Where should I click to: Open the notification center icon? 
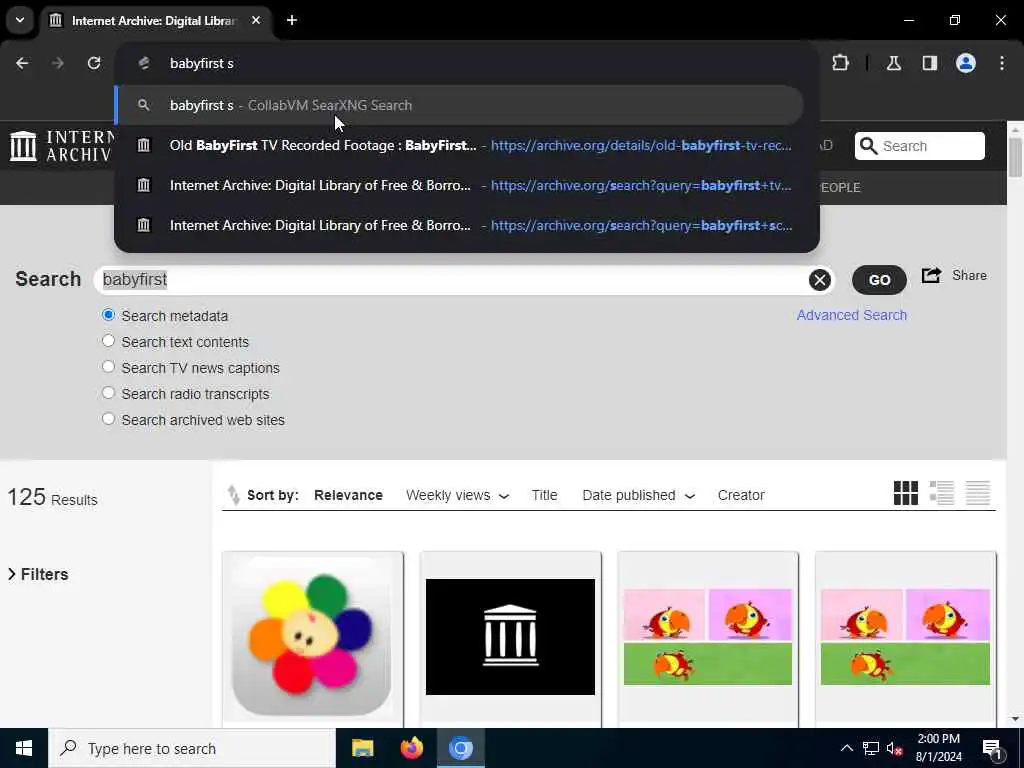[x=992, y=749]
